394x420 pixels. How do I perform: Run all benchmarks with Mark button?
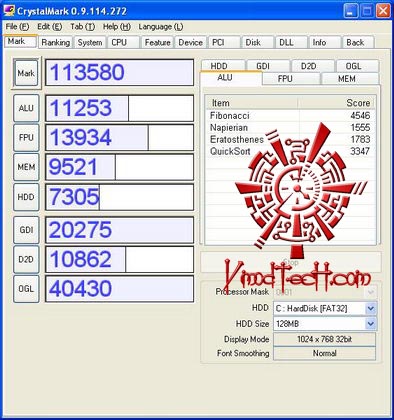pos(26,73)
